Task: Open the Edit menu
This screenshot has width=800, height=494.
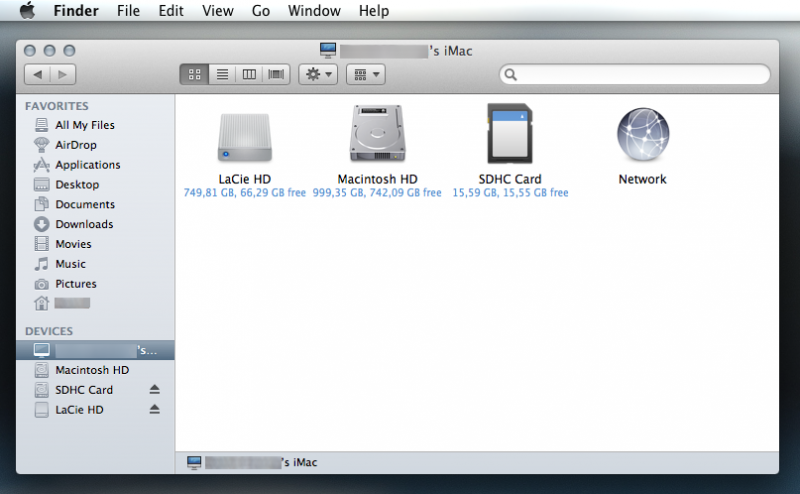Action: coord(171,11)
